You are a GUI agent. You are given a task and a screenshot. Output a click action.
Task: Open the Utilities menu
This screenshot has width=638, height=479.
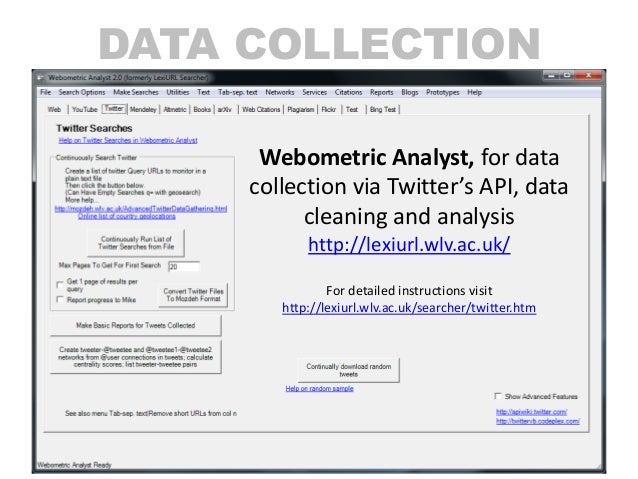tap(178, 92)
